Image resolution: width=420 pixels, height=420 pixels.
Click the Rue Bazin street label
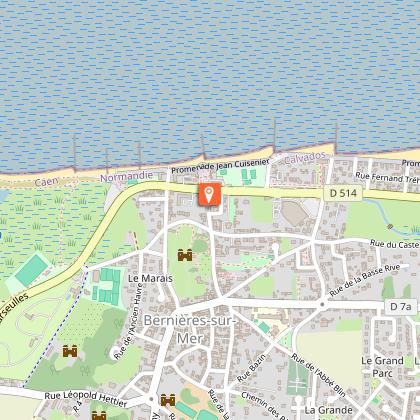tap(251, 368)
